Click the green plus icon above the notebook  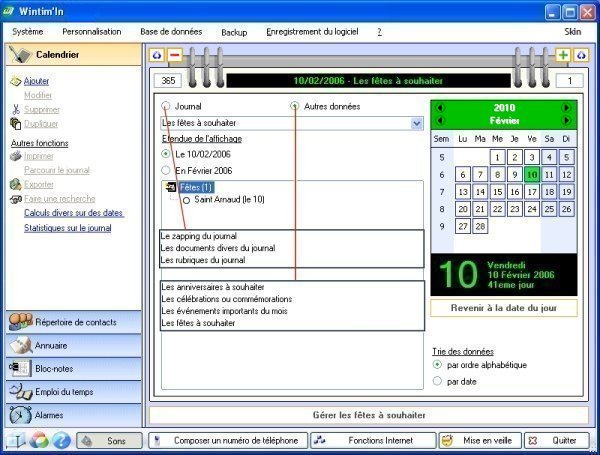click(x=563, y=55)
